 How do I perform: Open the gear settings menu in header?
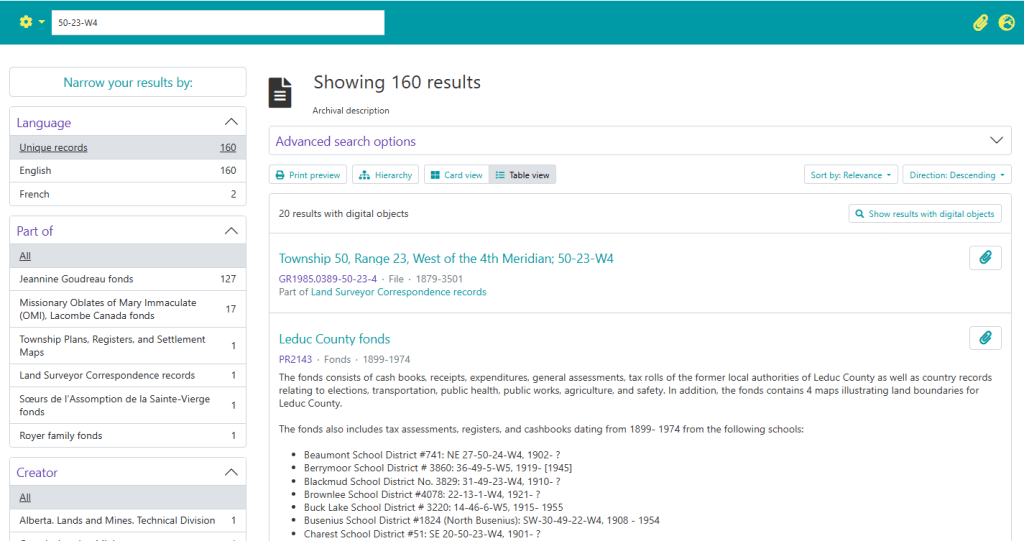32,22
